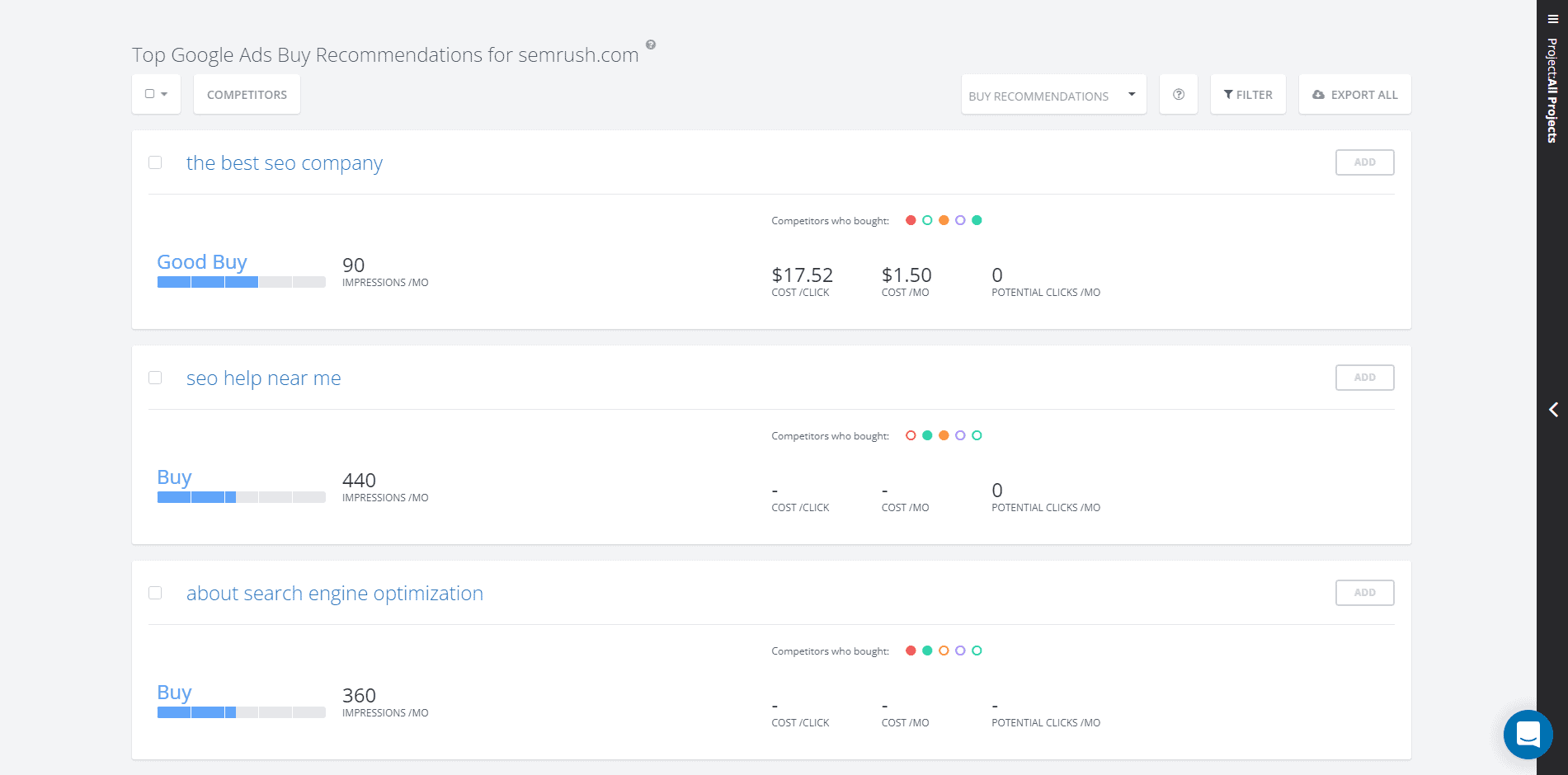The image size is (1568, 775).
Task: Click the orange competitor dot for 'about search engine optimization'
Action: (944, 650)
